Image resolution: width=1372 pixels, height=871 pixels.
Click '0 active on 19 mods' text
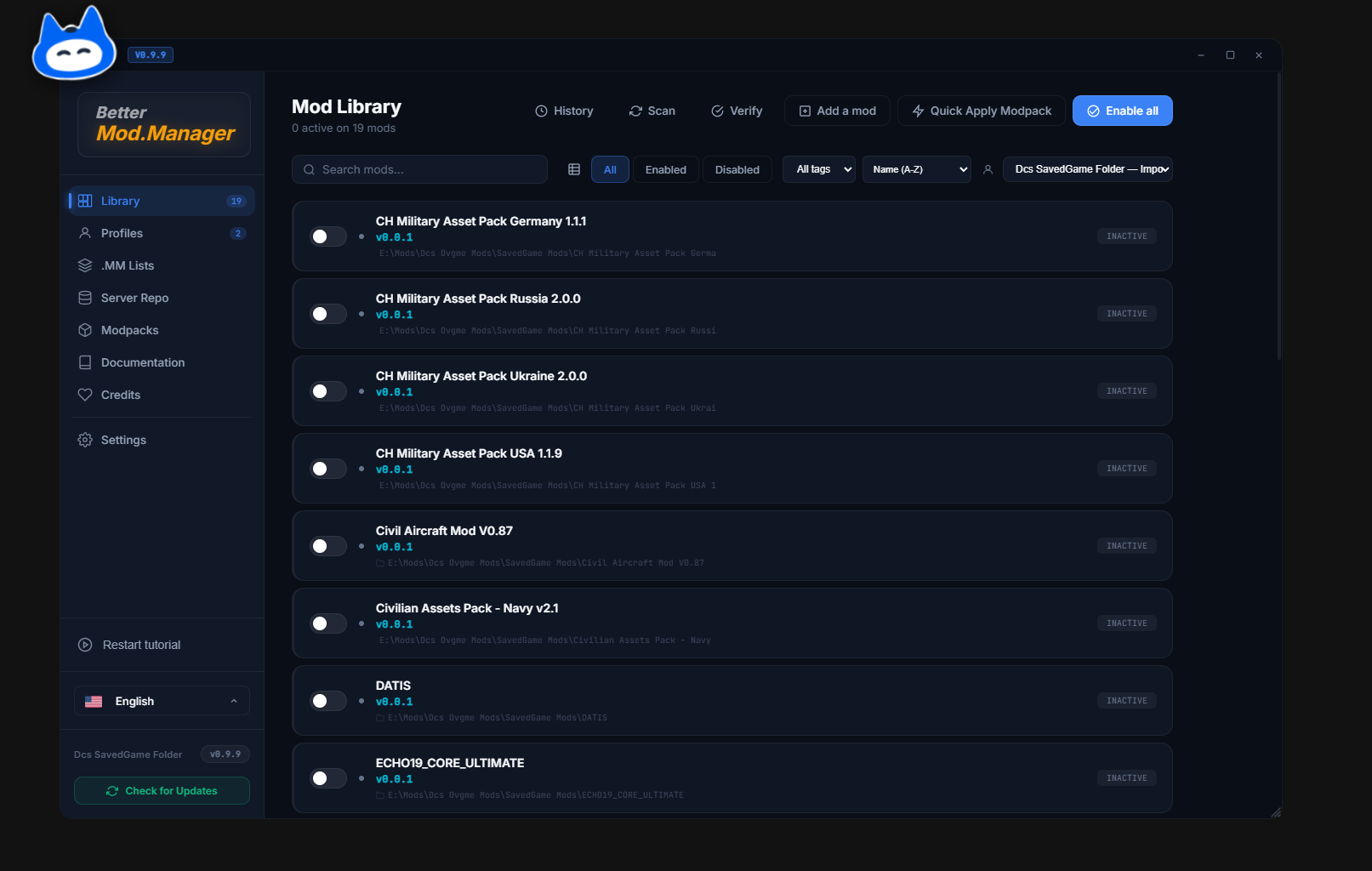[x=344, y=128]
